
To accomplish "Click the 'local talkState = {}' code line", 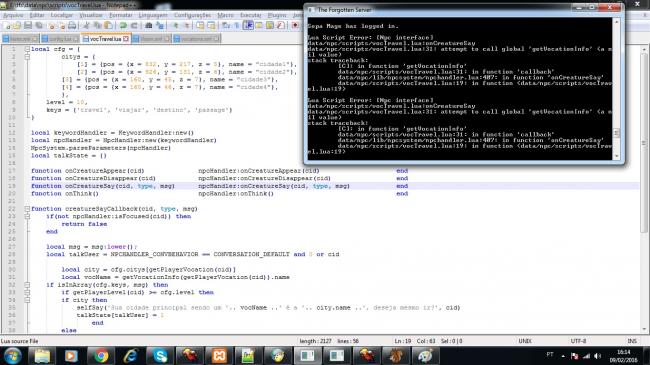I will pos(69,156).
